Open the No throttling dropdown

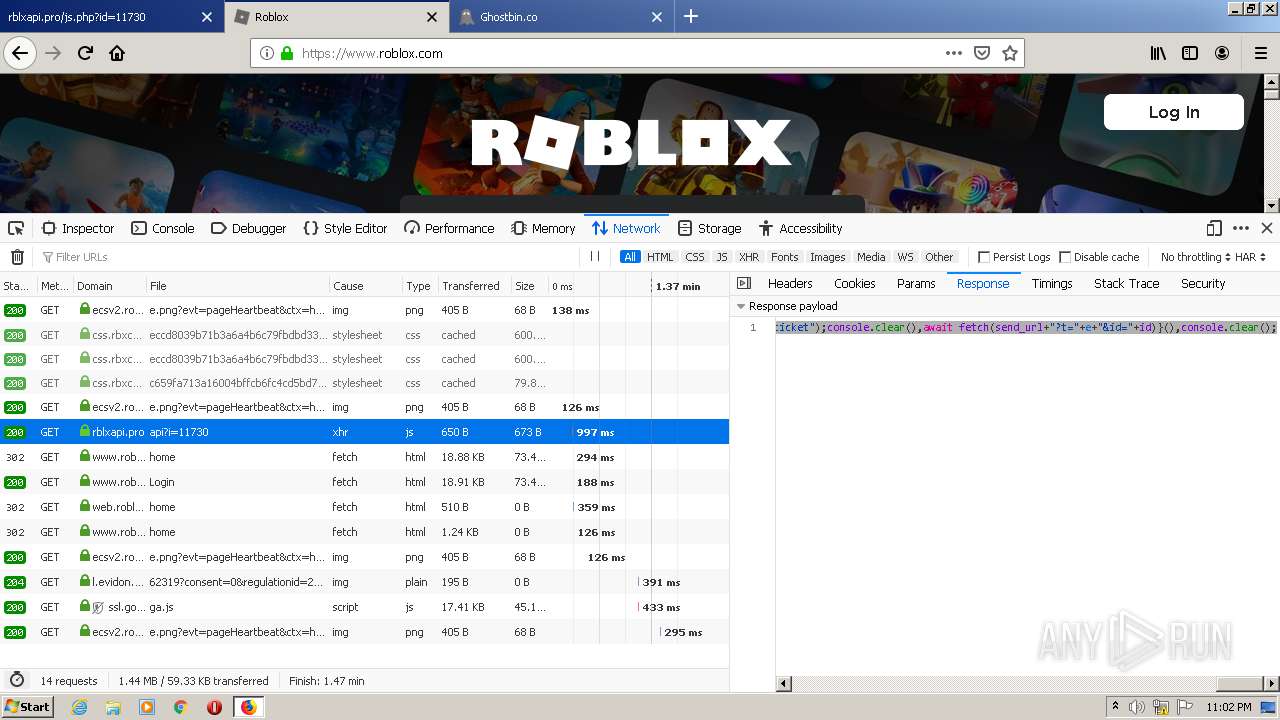pyautogui.click(x=1195, y=257)
